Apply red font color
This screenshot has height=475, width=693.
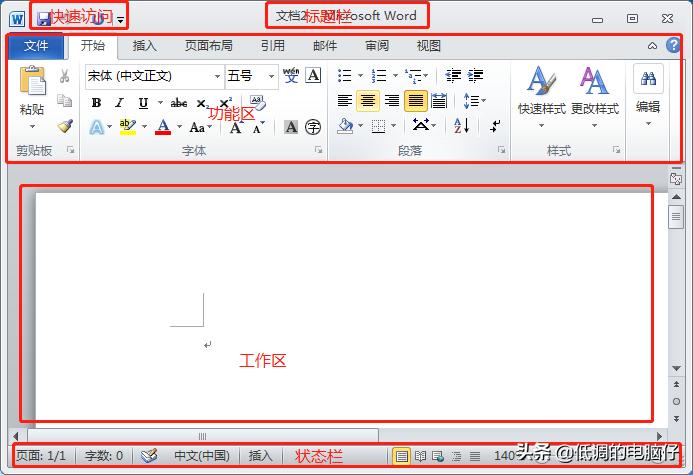click(163, 127)
